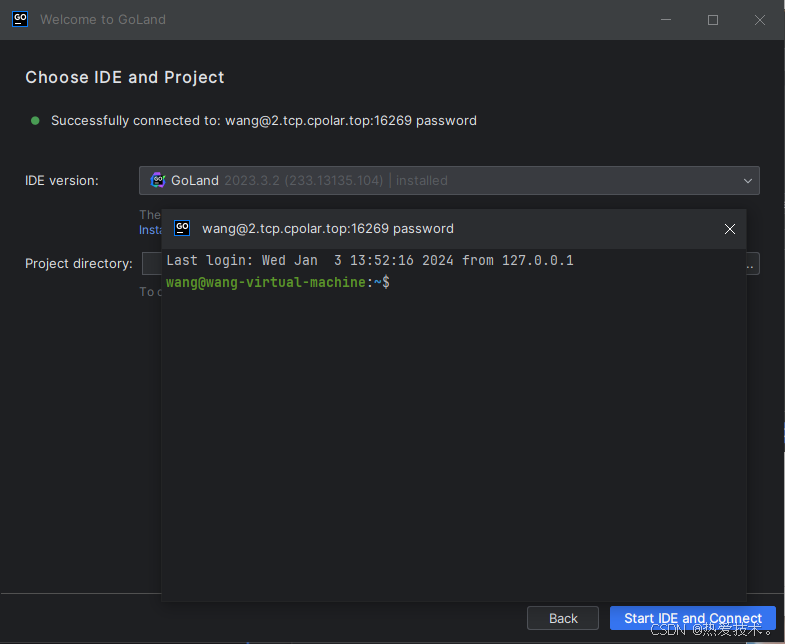
Task: Click the Back button
Action: coord(563,618)
